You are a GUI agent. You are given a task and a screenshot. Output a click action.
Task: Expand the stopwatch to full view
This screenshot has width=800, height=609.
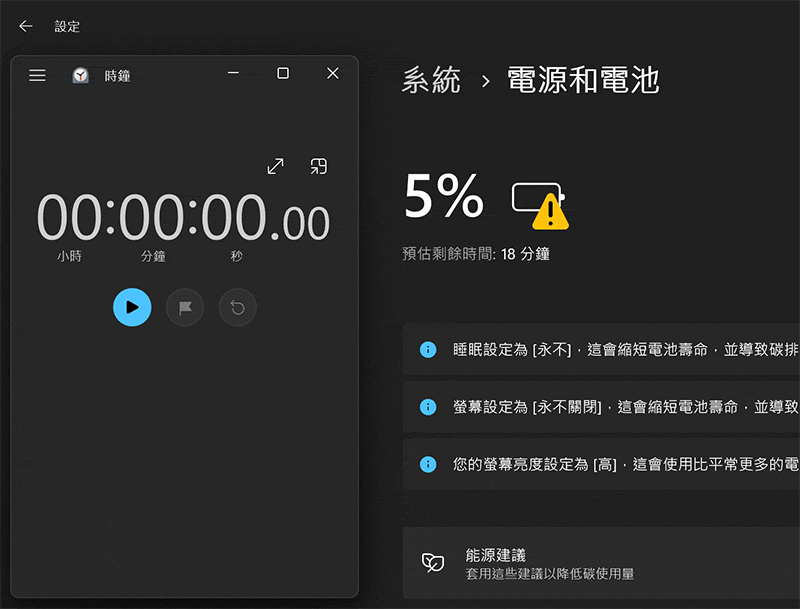coord(276,166)
